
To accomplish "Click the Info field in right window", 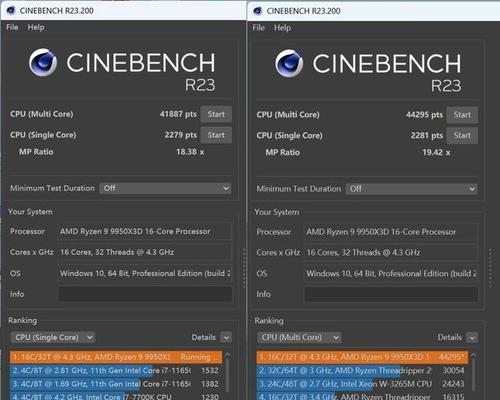I will click(x=391, y=295).
